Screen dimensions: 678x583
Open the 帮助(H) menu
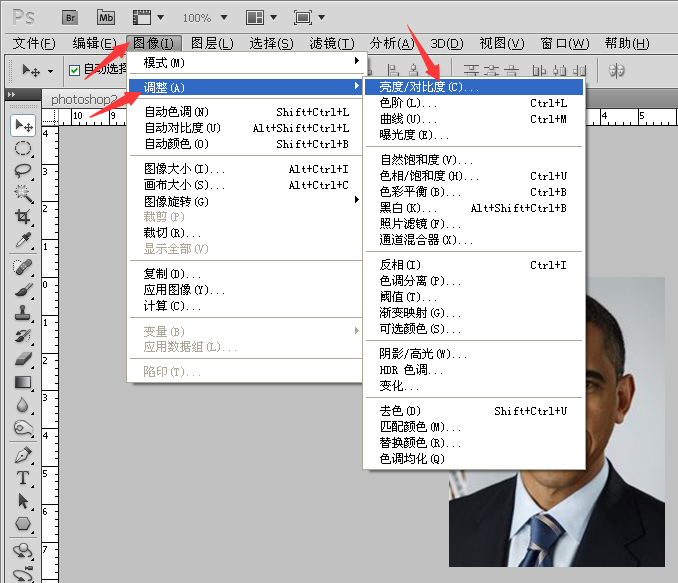click(x=627, y=43)
